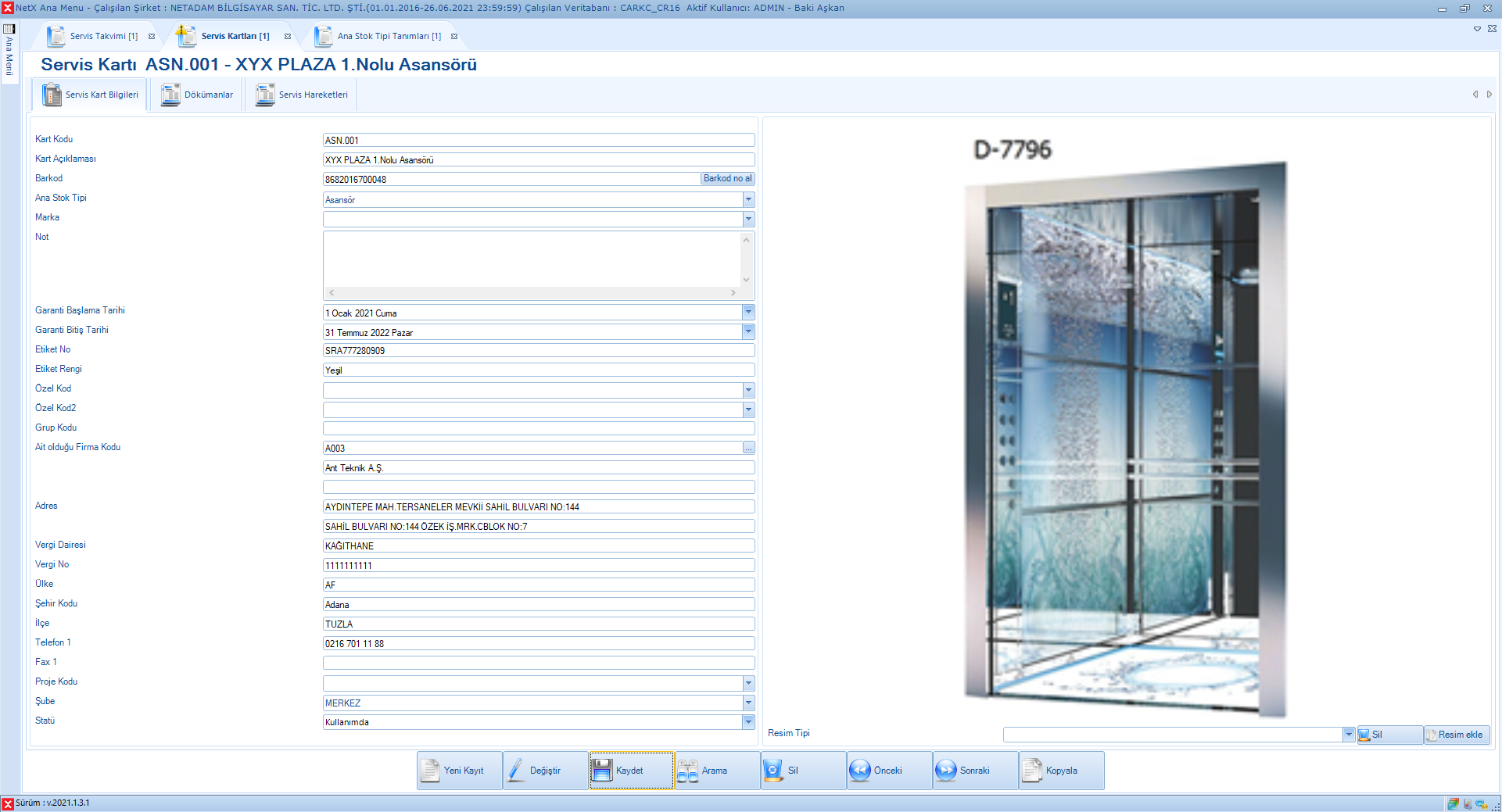
Task: Expand the Statü dropdown
Action: coord(748,722)
